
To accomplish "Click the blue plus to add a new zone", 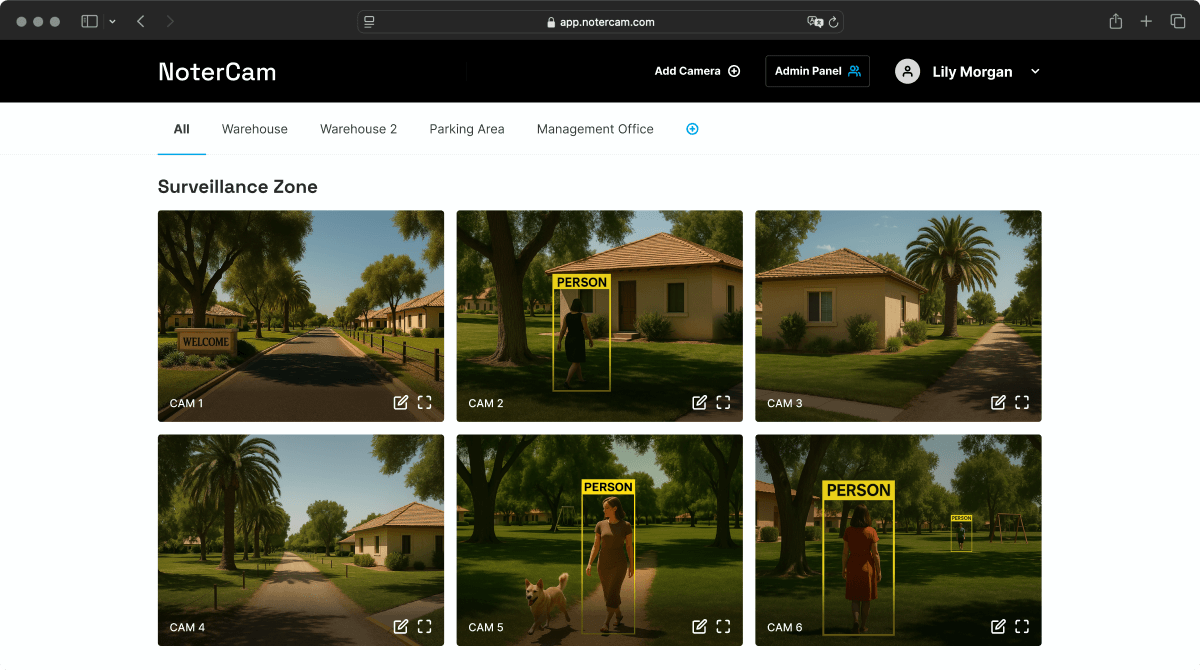I will tap(692, 128).
